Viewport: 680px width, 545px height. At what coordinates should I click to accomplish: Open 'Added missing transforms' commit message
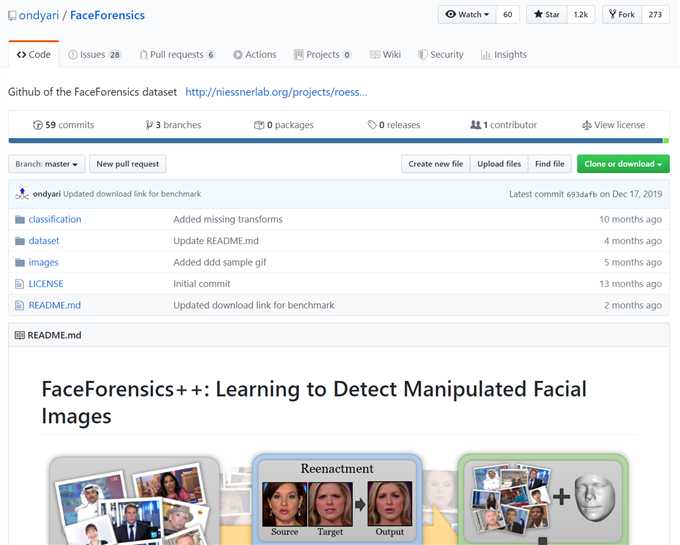(x=228, y=219)
